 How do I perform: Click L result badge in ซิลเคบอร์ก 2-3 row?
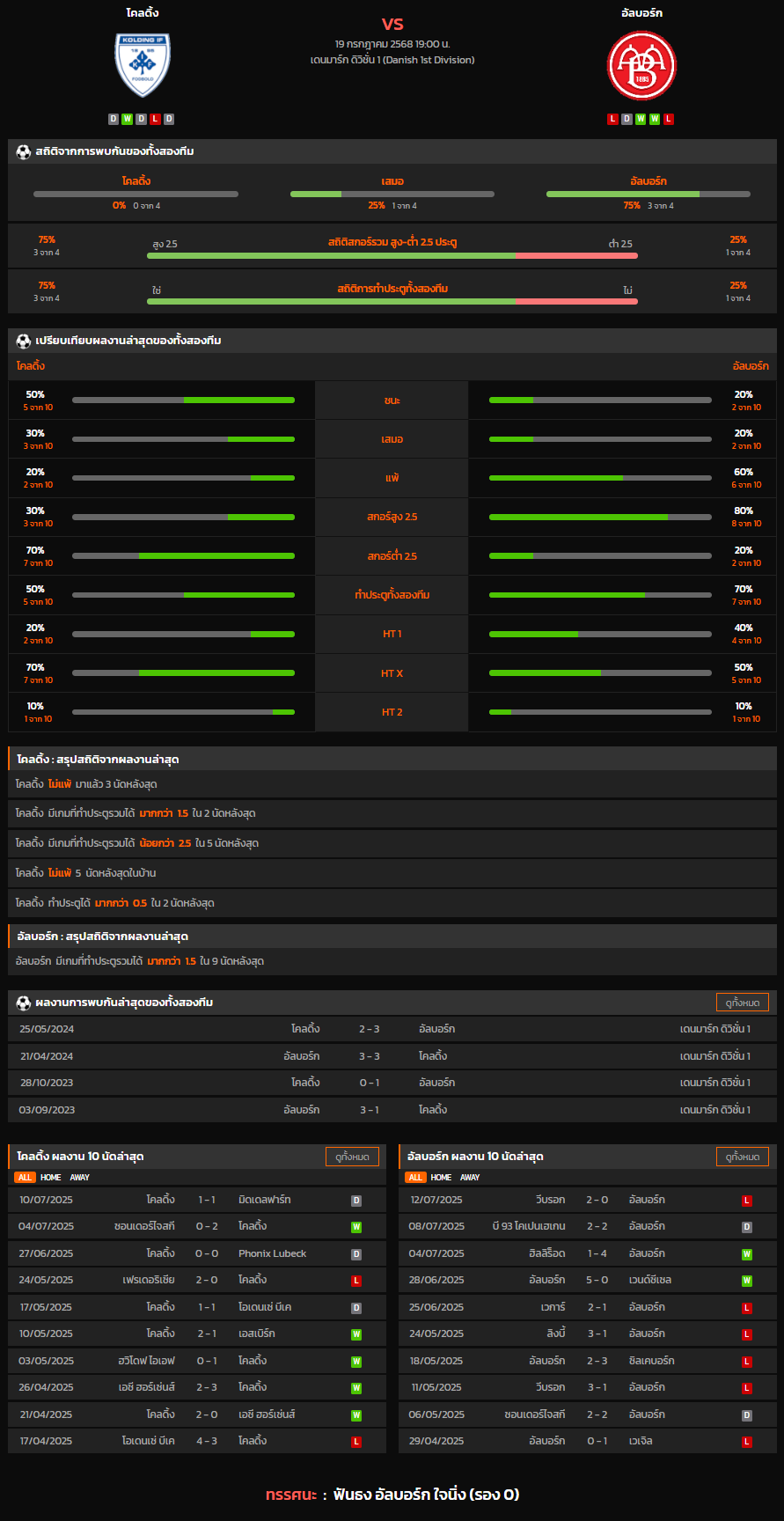tap(747, 1362)
